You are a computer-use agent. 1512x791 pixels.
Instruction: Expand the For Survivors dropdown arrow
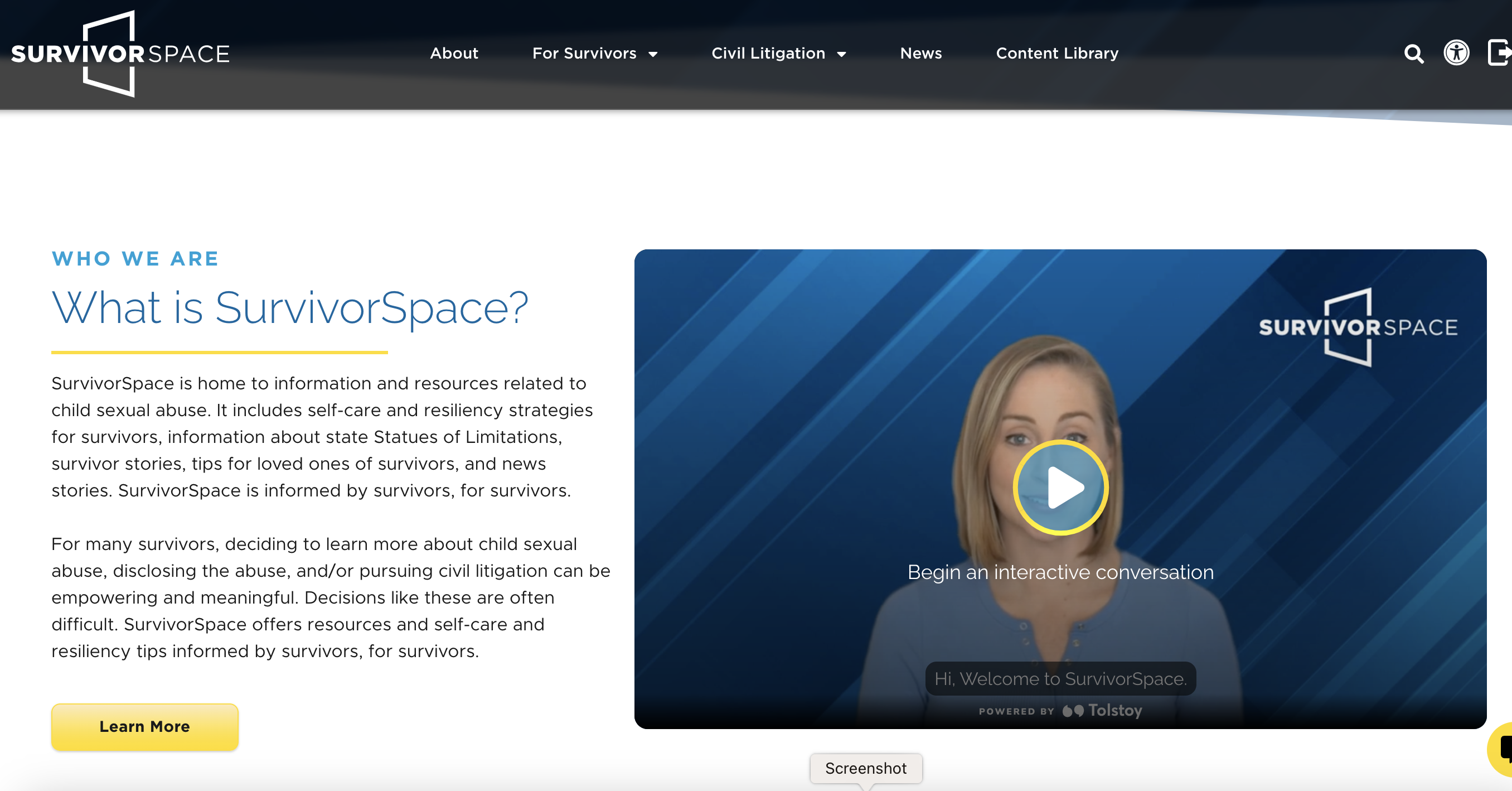click(x=653, y=55)
